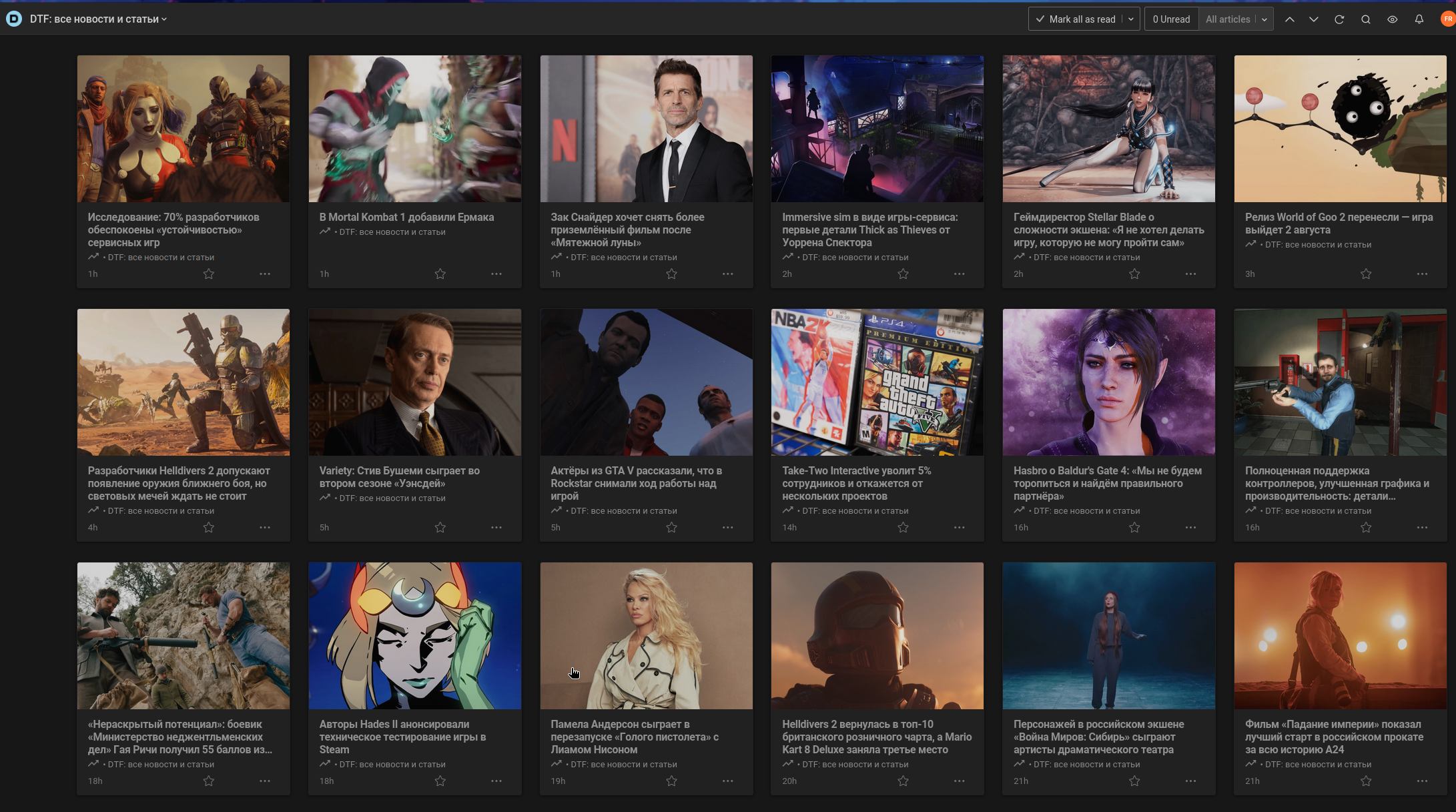Refresh the feed
The width and height of the screenshot is (1456, 812).
coord(1339,19)
